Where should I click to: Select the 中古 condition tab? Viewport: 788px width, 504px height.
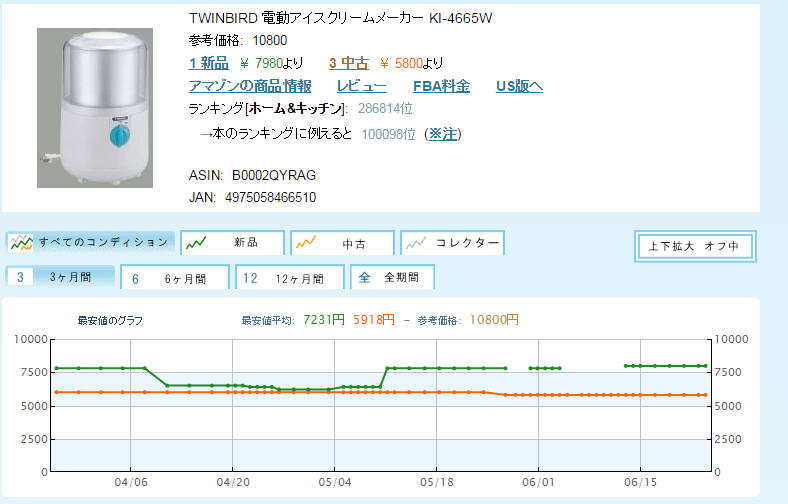pyautogui.click(x=342, y=243)
